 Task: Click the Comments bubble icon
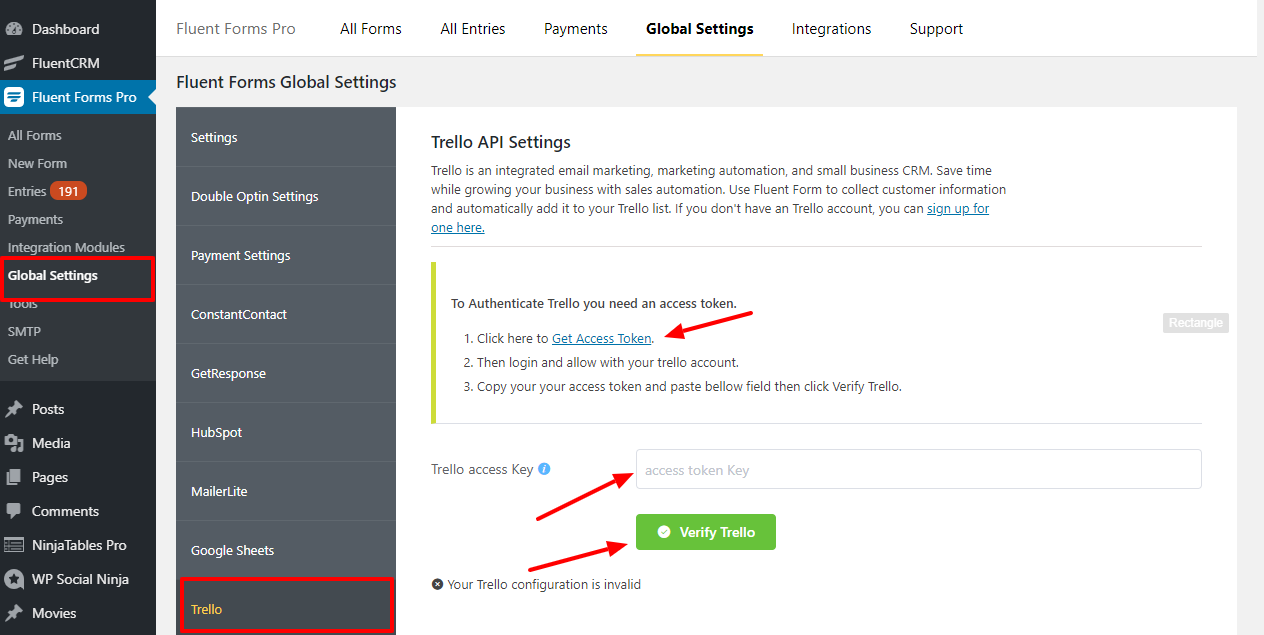click(x=14, y=511)
